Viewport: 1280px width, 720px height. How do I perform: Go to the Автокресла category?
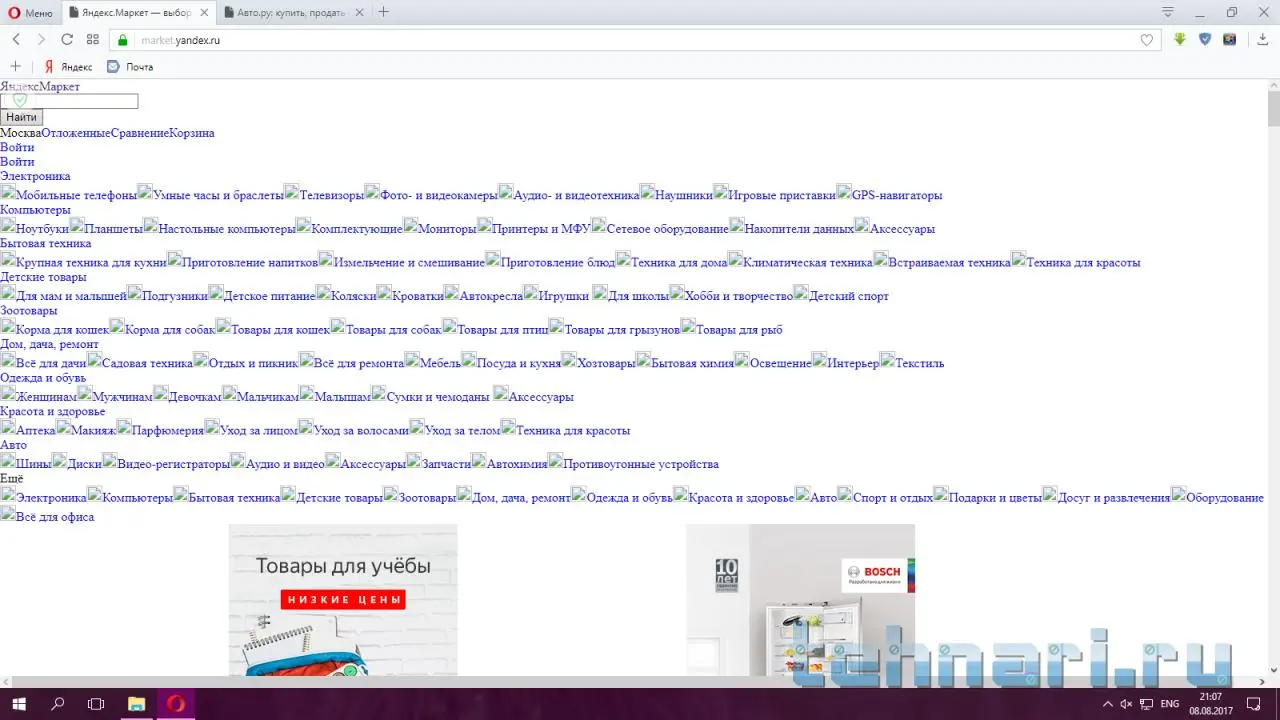[x=491, y=296]
